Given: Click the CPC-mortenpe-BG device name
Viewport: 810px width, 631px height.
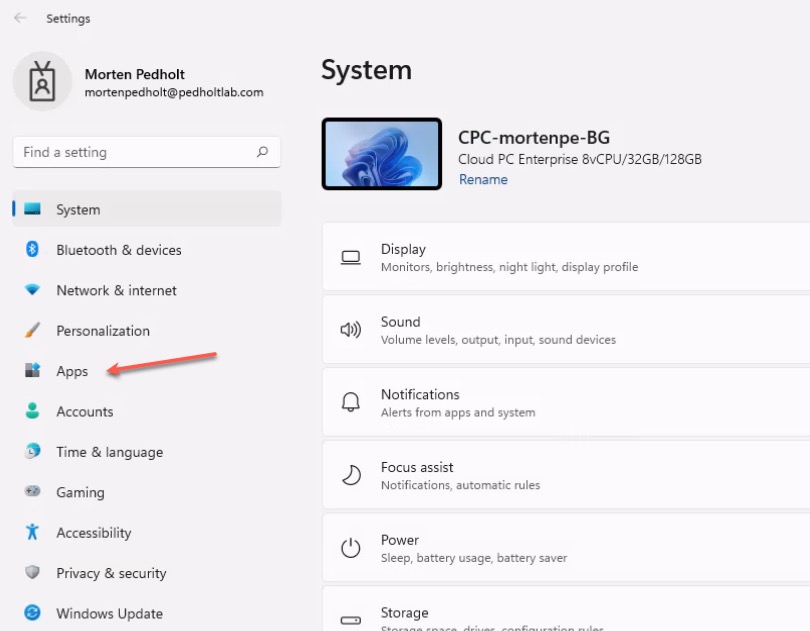Looking at the screenshot, I should click(x=534, y=137).
